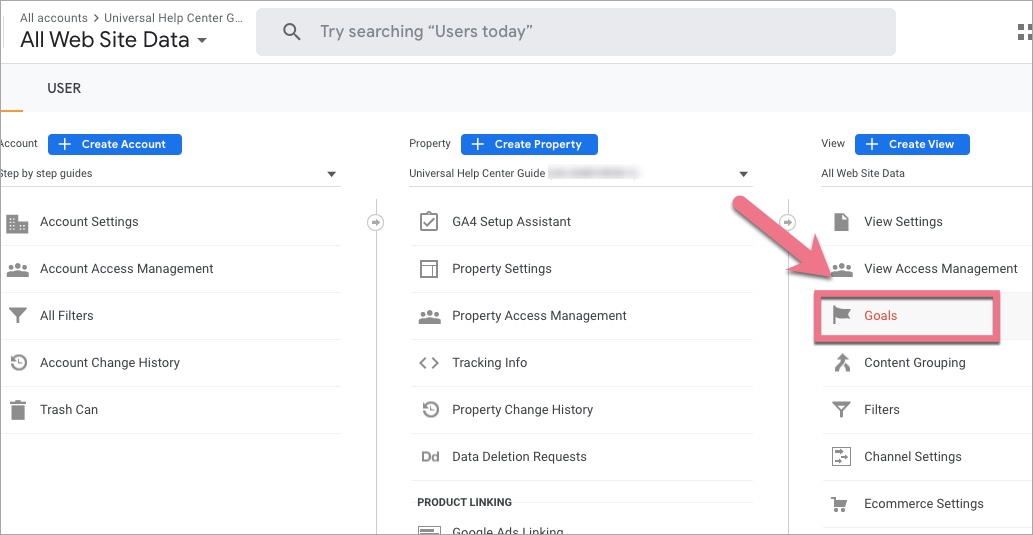Screen dimensions: 1033x535
Task: Open Channel Settings link
Action: 912,457
